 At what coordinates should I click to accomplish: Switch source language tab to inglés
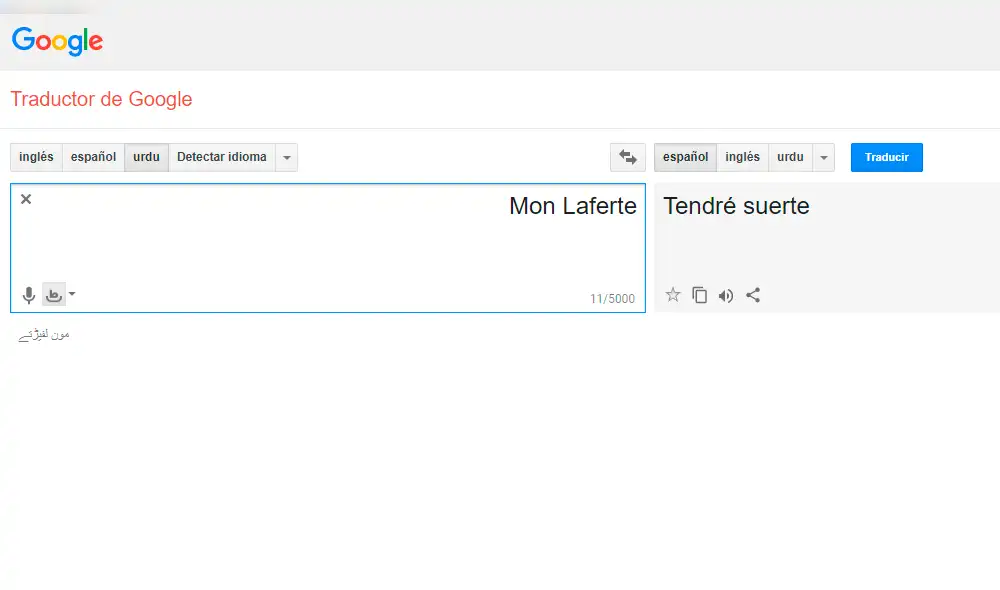click(35, 157)
